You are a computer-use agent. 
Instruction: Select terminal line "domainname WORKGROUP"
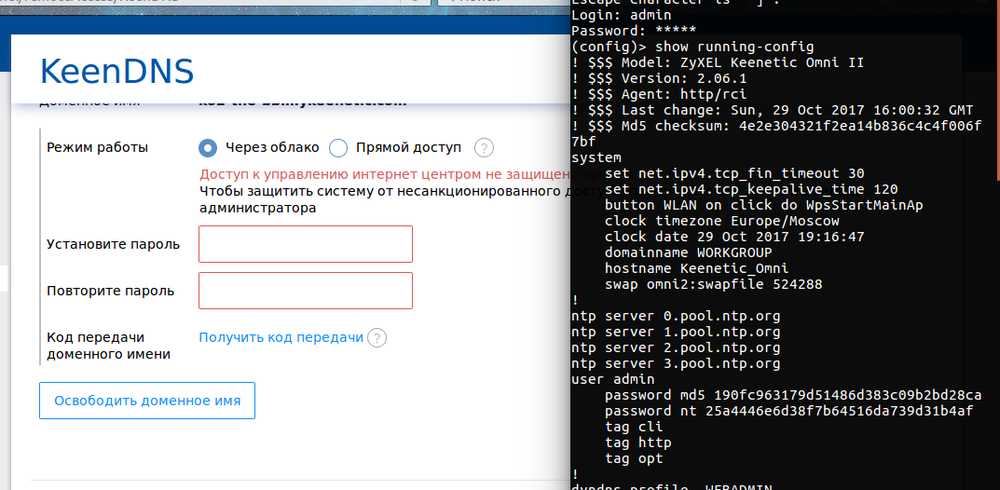tap(689, 253)
